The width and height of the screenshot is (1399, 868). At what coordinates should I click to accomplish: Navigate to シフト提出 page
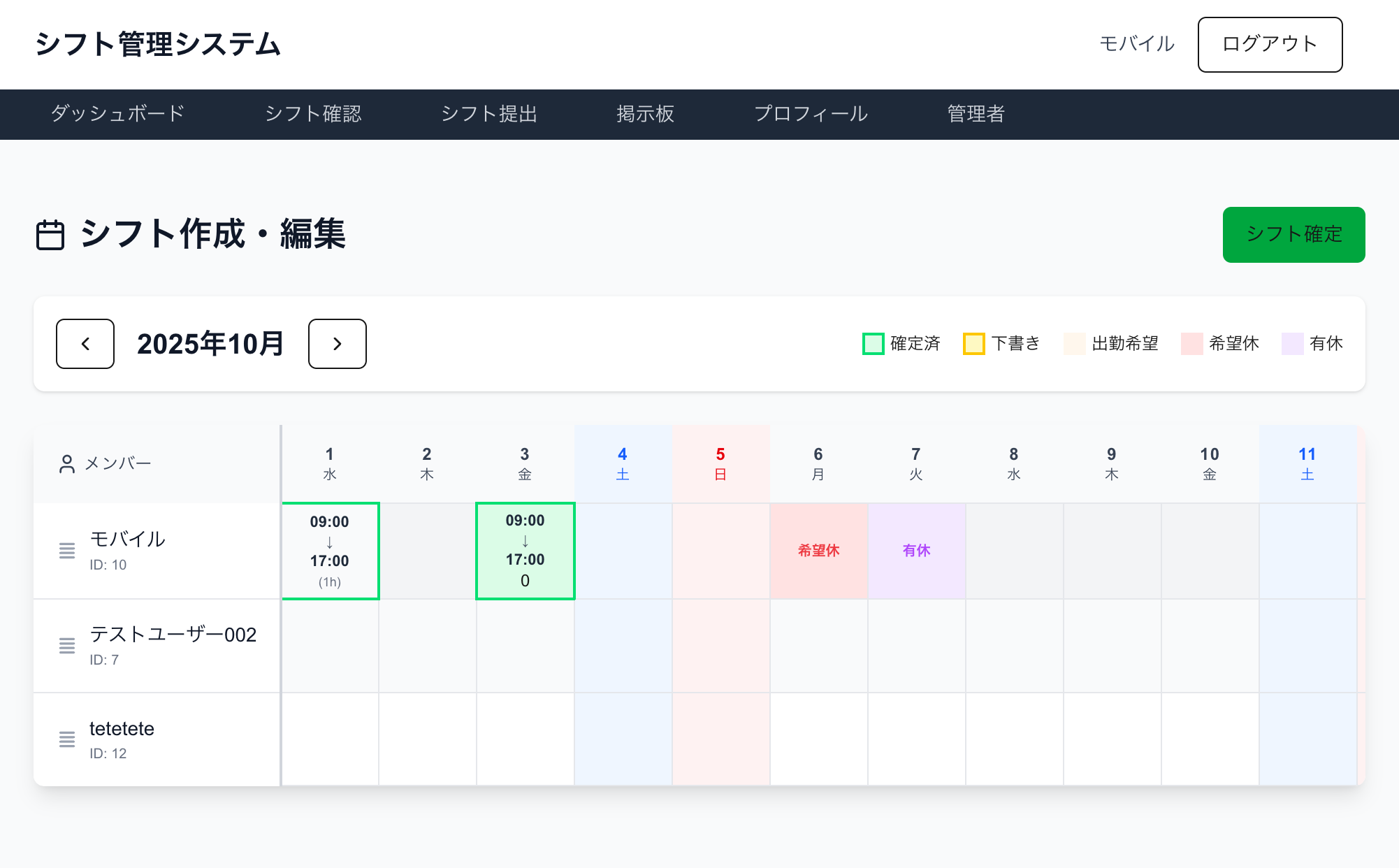coord(489,114)
